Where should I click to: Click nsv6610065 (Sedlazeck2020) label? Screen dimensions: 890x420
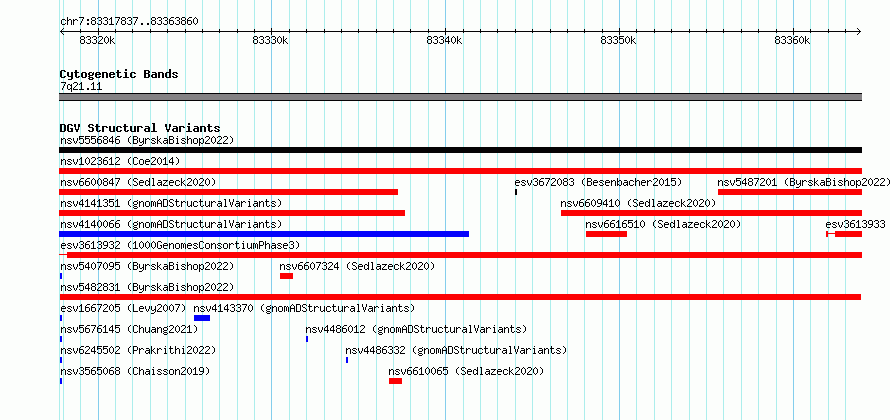point(466,371)
